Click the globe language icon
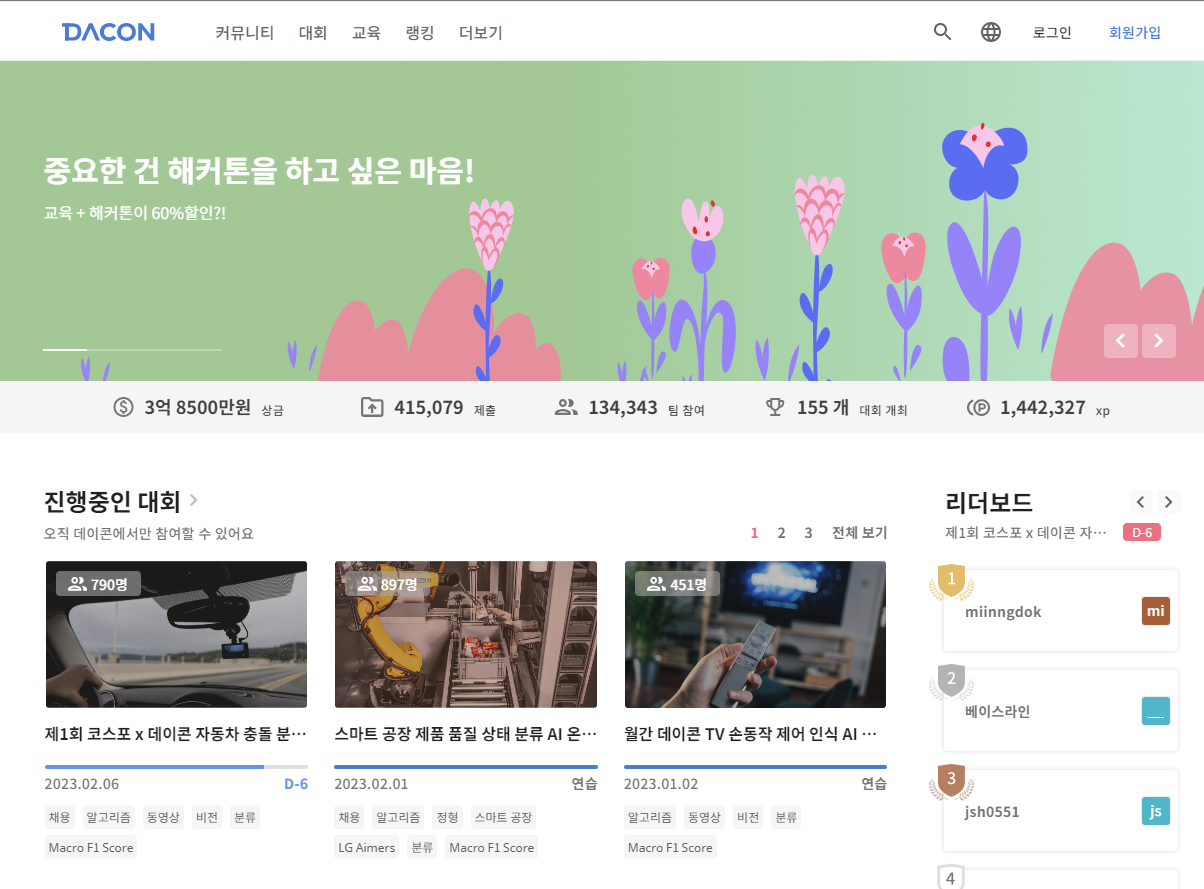This screenshot has height=889, width=1204. pos(991,32)
